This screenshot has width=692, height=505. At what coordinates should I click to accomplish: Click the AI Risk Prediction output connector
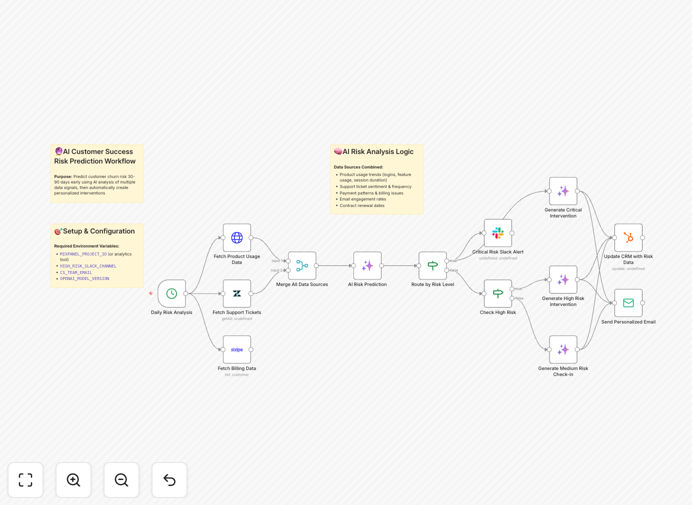pyautogui.click(x=381, y=266)
